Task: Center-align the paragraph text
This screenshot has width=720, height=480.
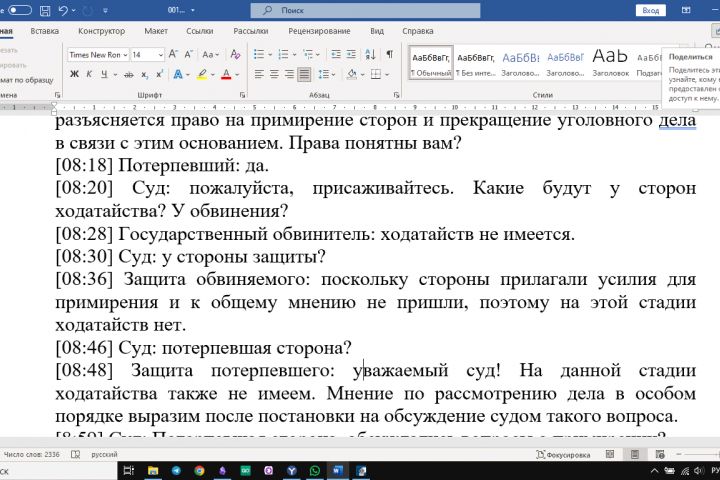Action: tap(274, 74)
